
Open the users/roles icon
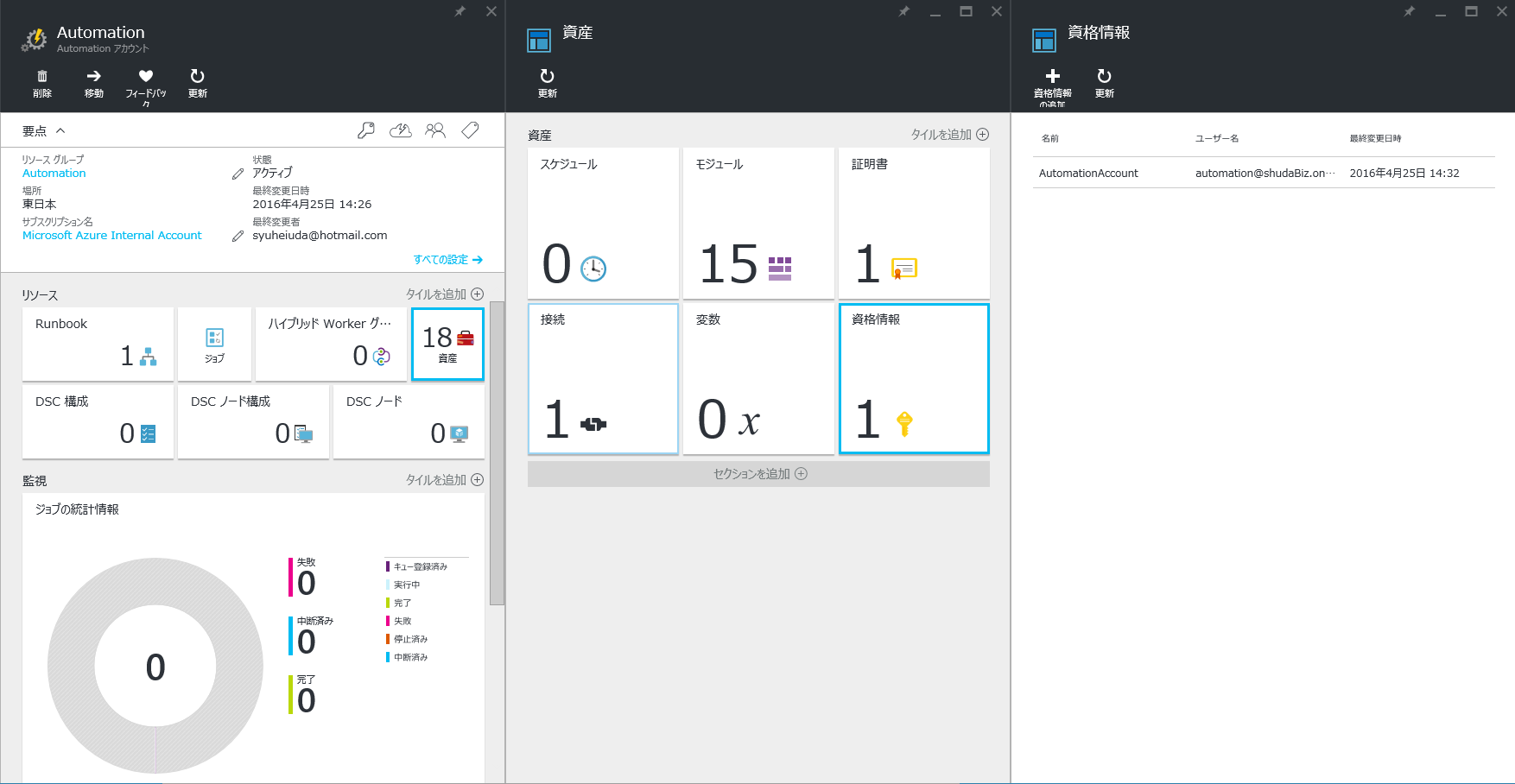(435, 130)
